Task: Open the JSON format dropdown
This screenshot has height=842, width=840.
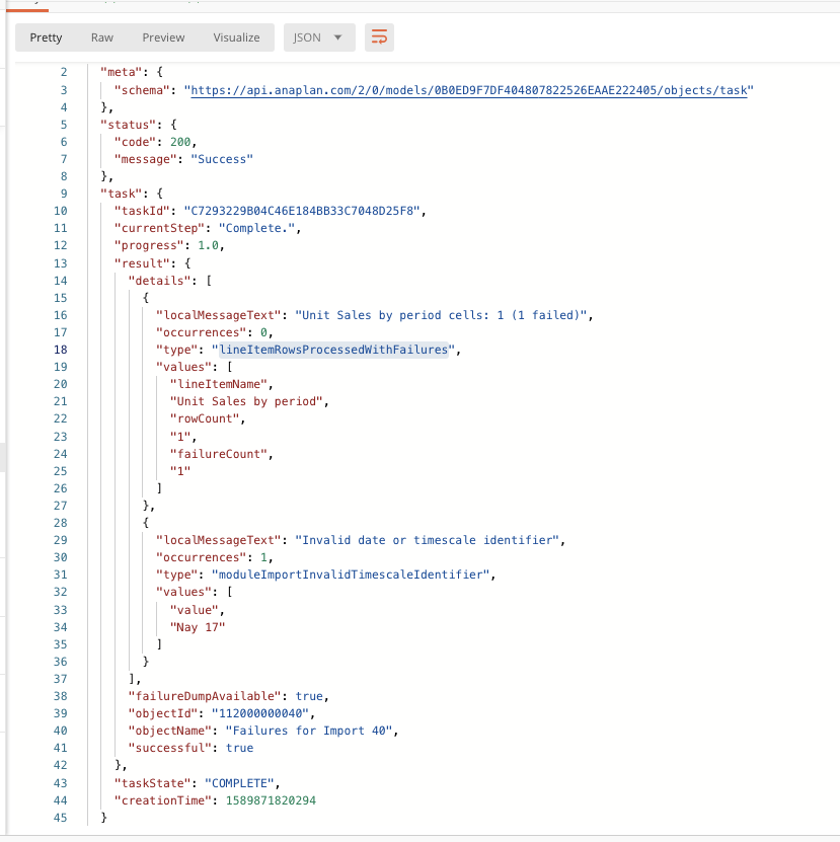Action: pyautogui.click(x=318, y=37)
